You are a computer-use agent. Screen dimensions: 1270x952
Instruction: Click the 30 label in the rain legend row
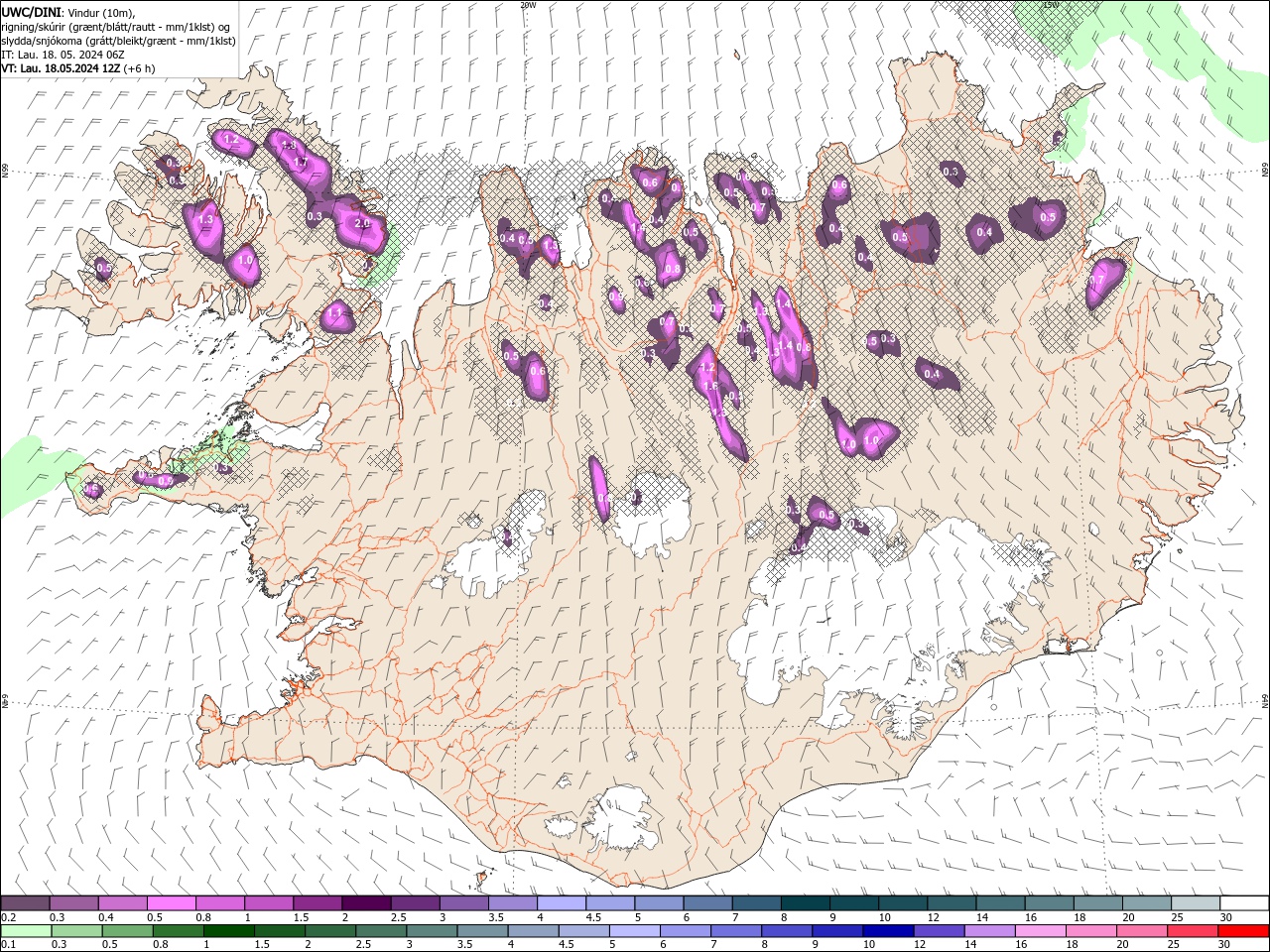click(1224, 945)
